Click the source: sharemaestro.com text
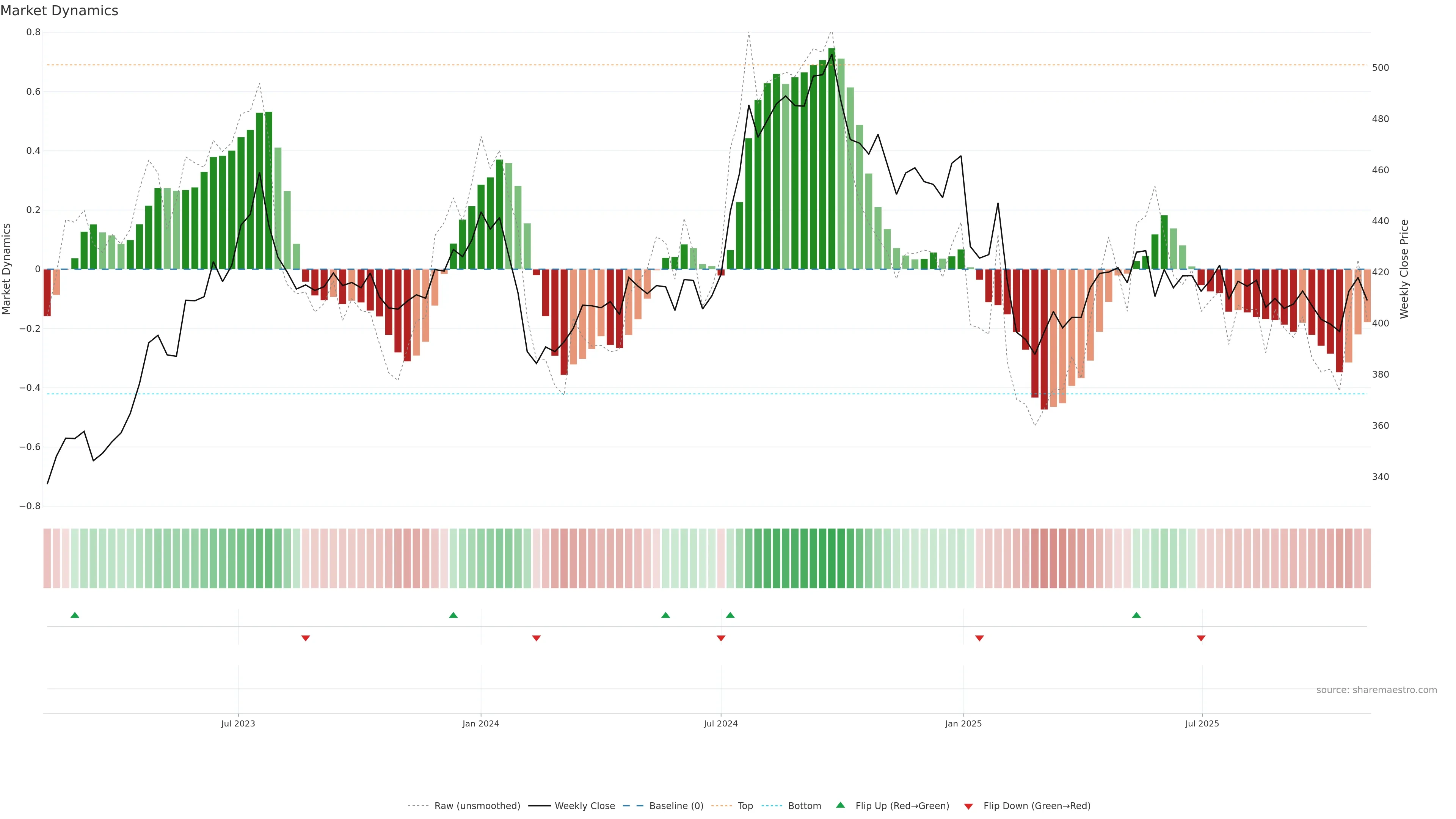1456x819 pixels. (1376, 690)
